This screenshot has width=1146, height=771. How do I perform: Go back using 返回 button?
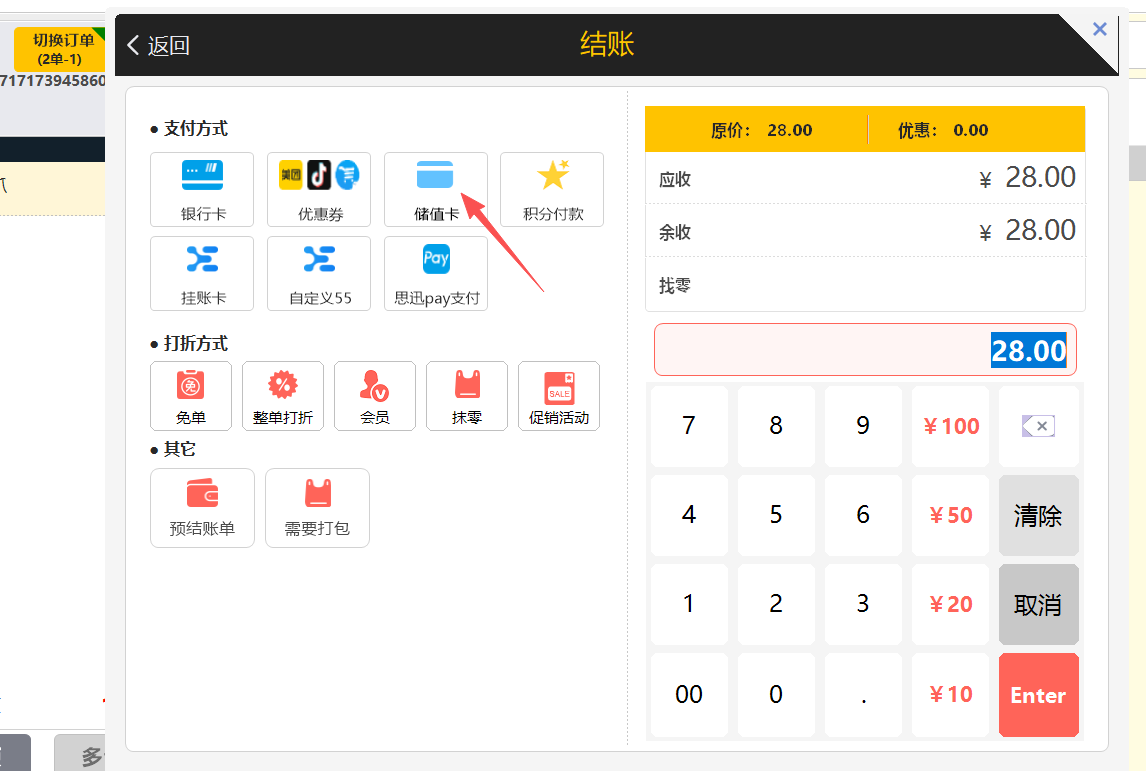pyautogui.click(x=159, y=45)
